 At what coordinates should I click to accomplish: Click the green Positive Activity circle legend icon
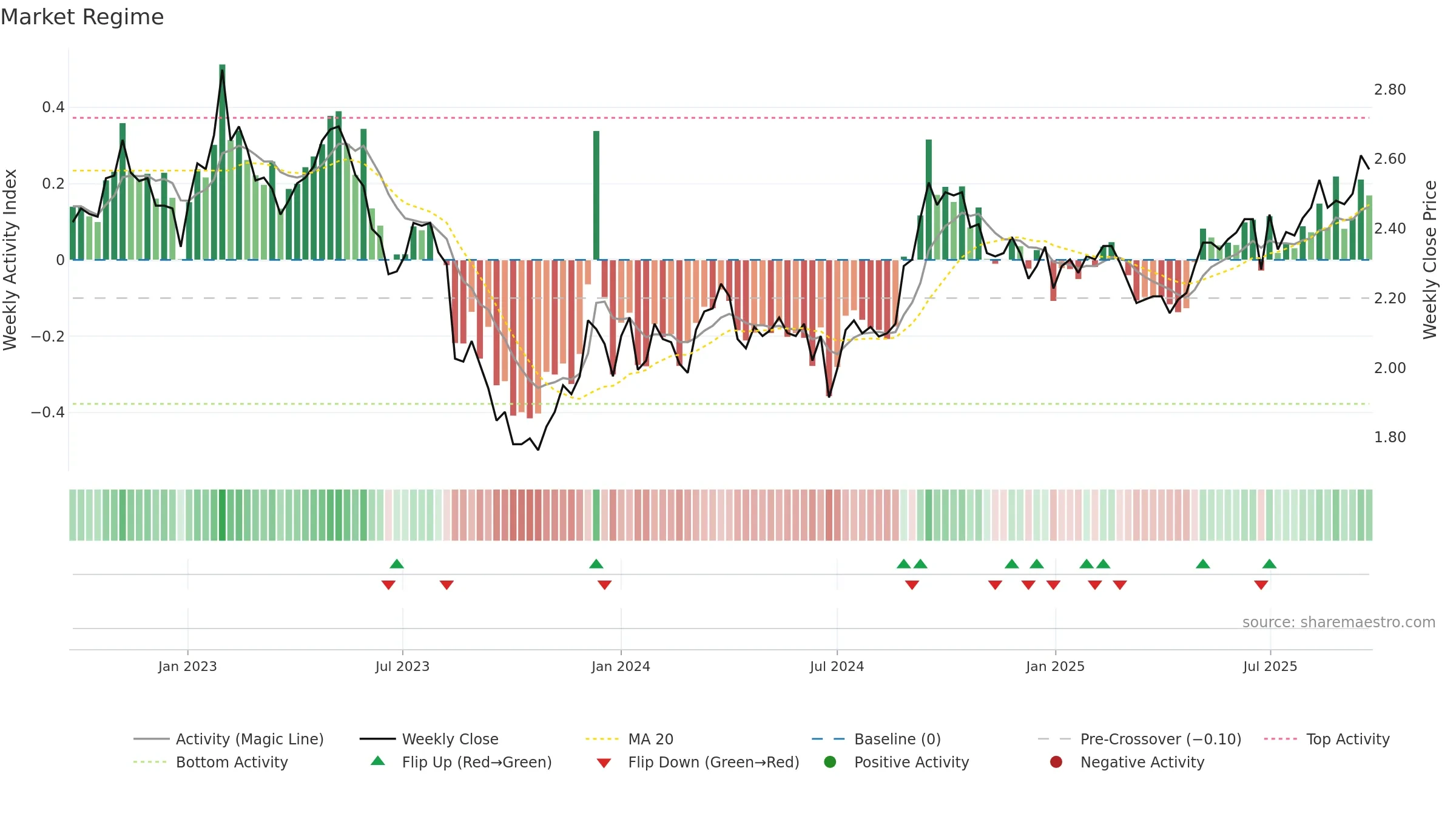830,762
